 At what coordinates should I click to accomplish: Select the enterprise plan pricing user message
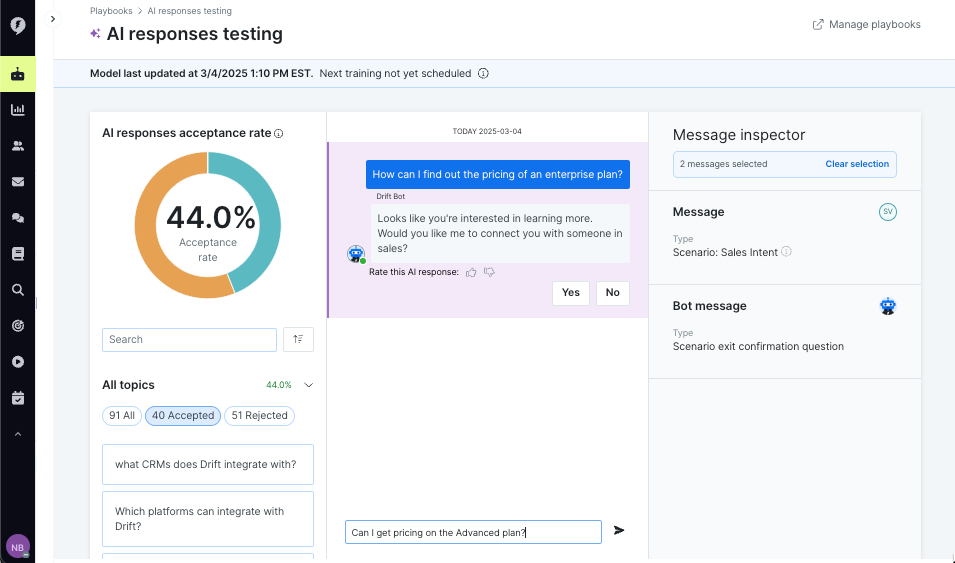[498, 175]
